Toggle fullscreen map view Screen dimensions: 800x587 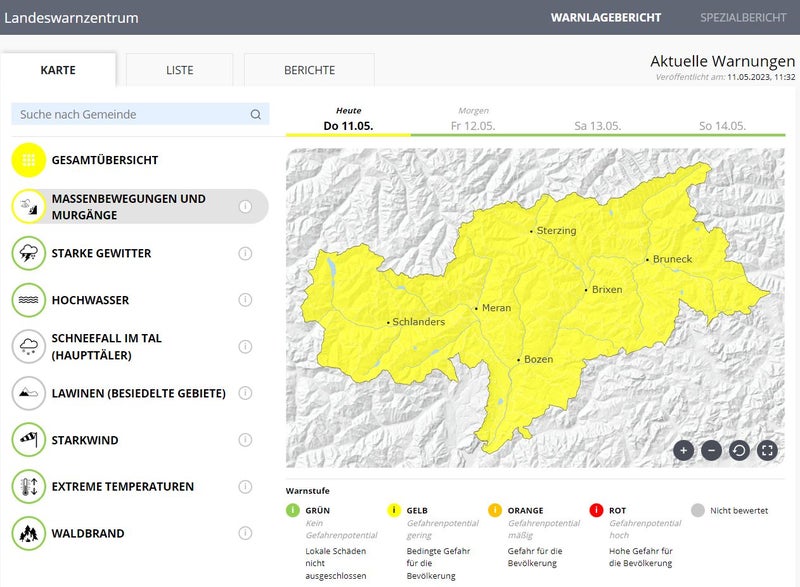[x=767, y=450]
